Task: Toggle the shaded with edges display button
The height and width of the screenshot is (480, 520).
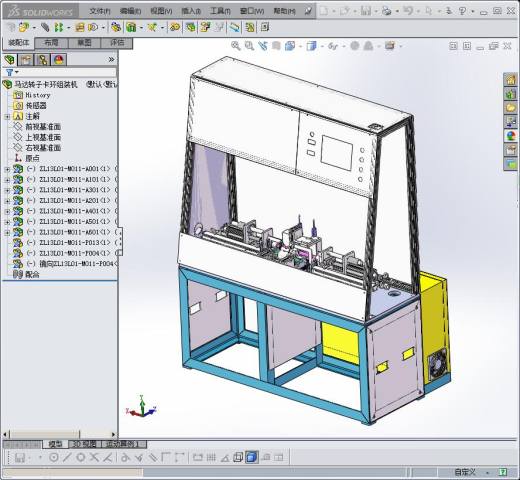Action: coord(252,457)
